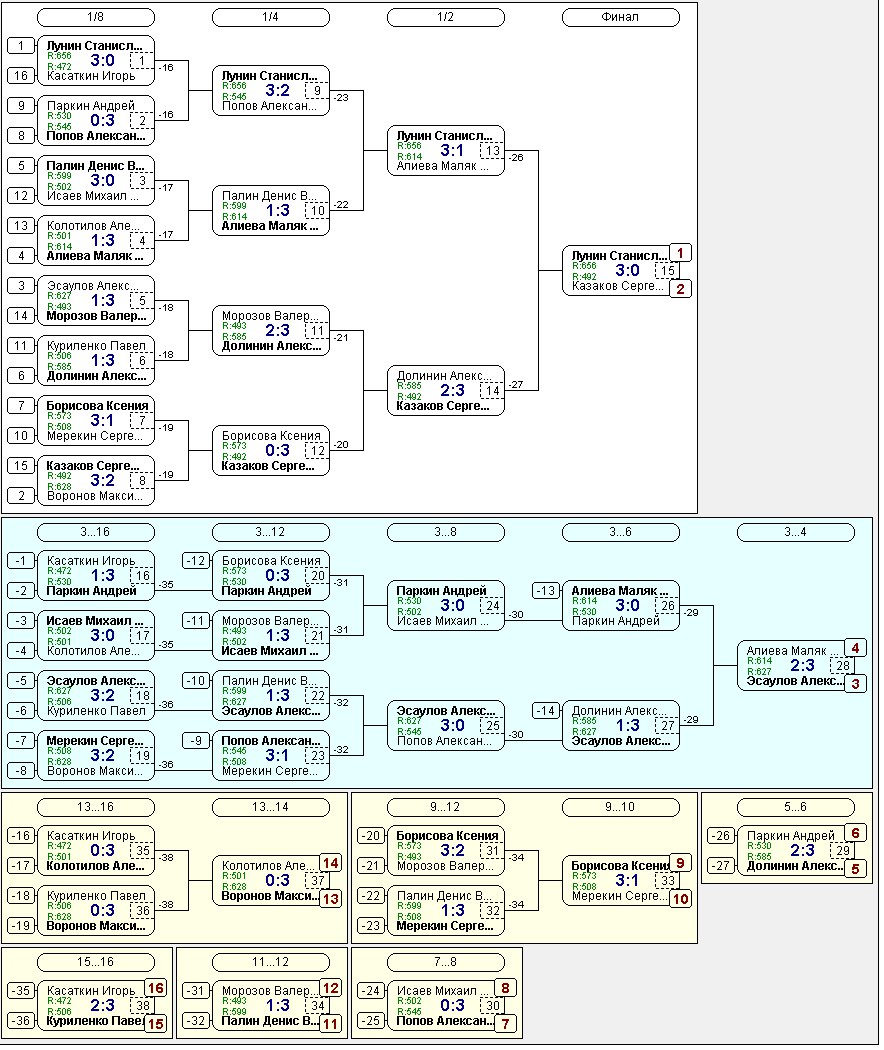Click seed box 9 beside Паркин Андрей in 1/8
Screen dimensions: 884x1050
coord(21,106)
